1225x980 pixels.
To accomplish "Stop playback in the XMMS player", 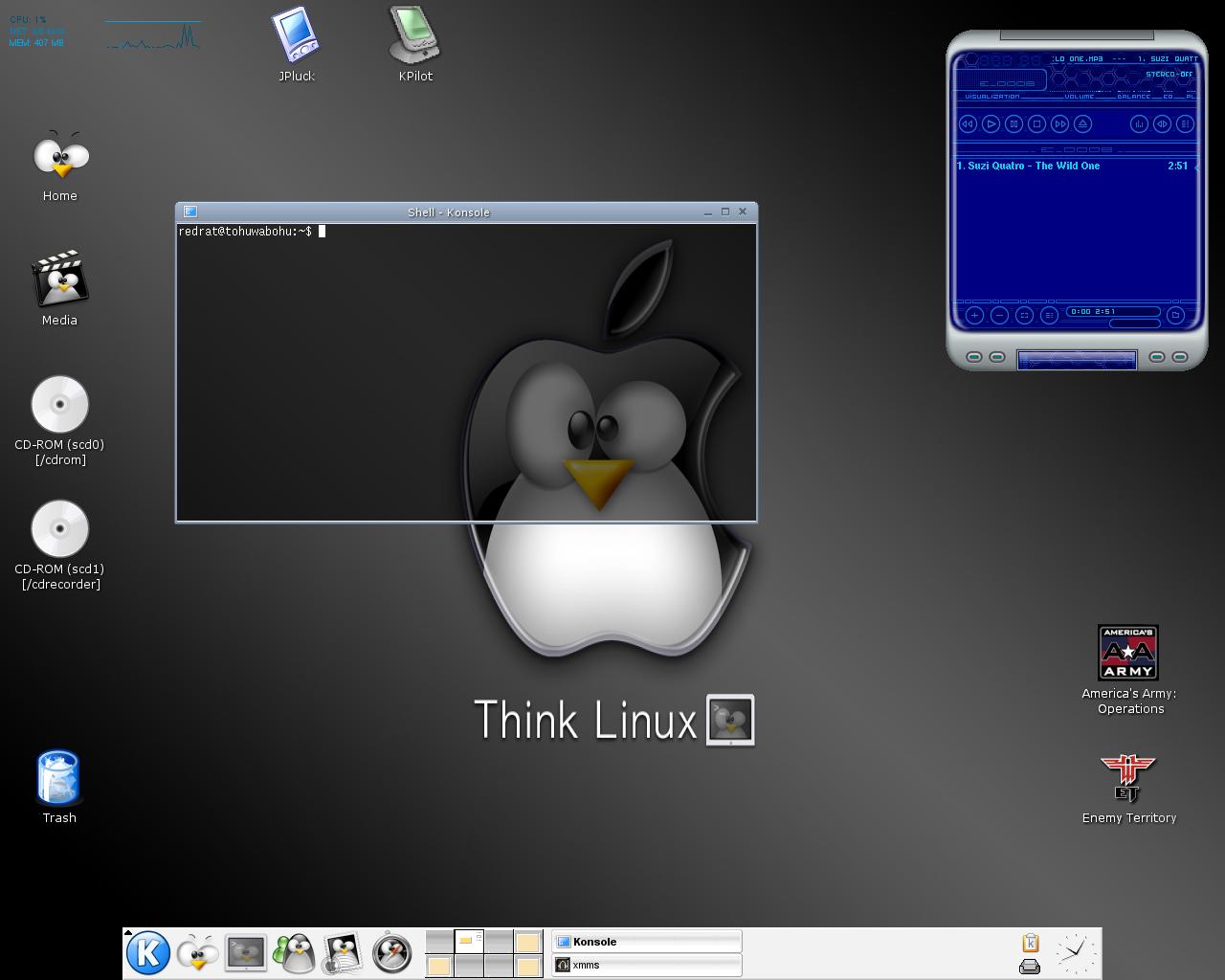I will (x=1036, y=123).
